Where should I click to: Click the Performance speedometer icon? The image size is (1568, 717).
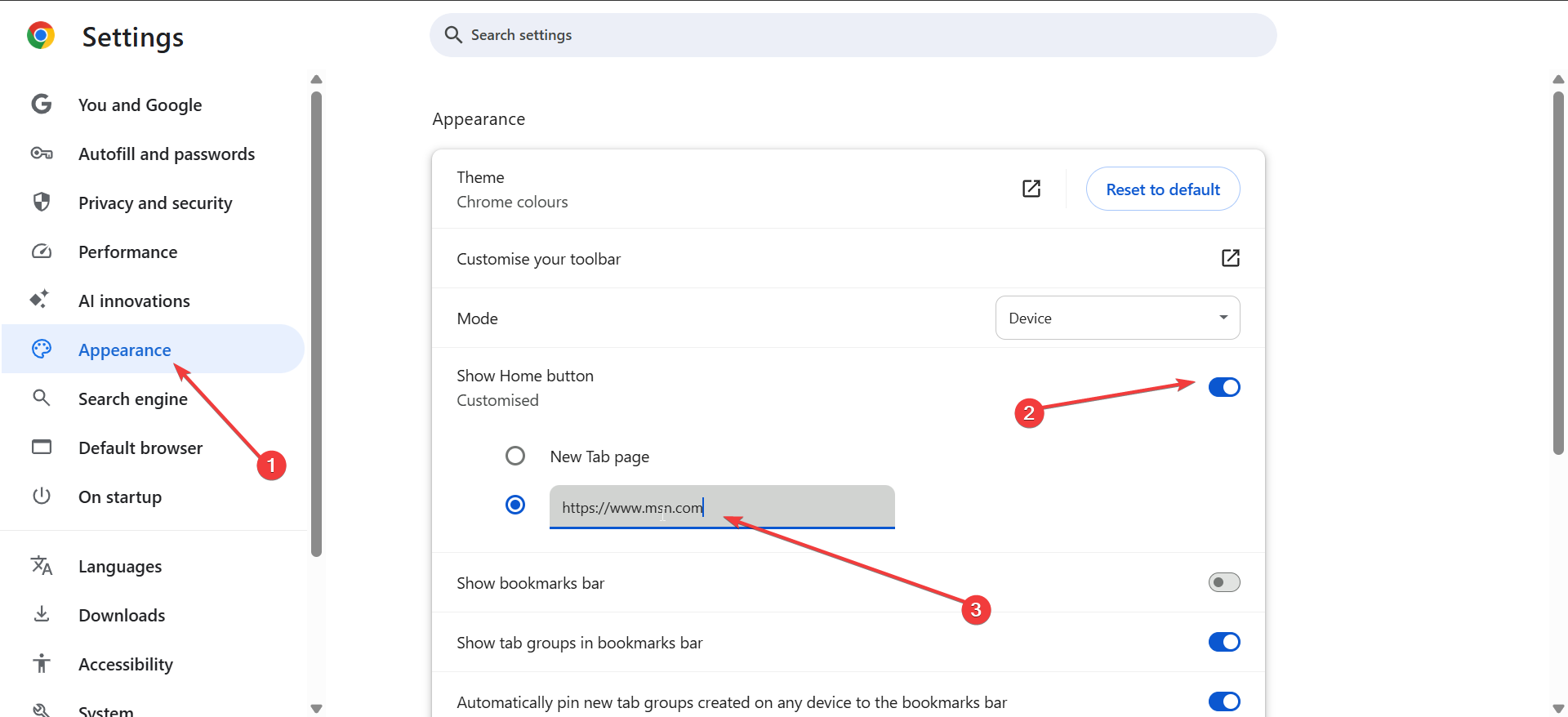pos(42,252)
